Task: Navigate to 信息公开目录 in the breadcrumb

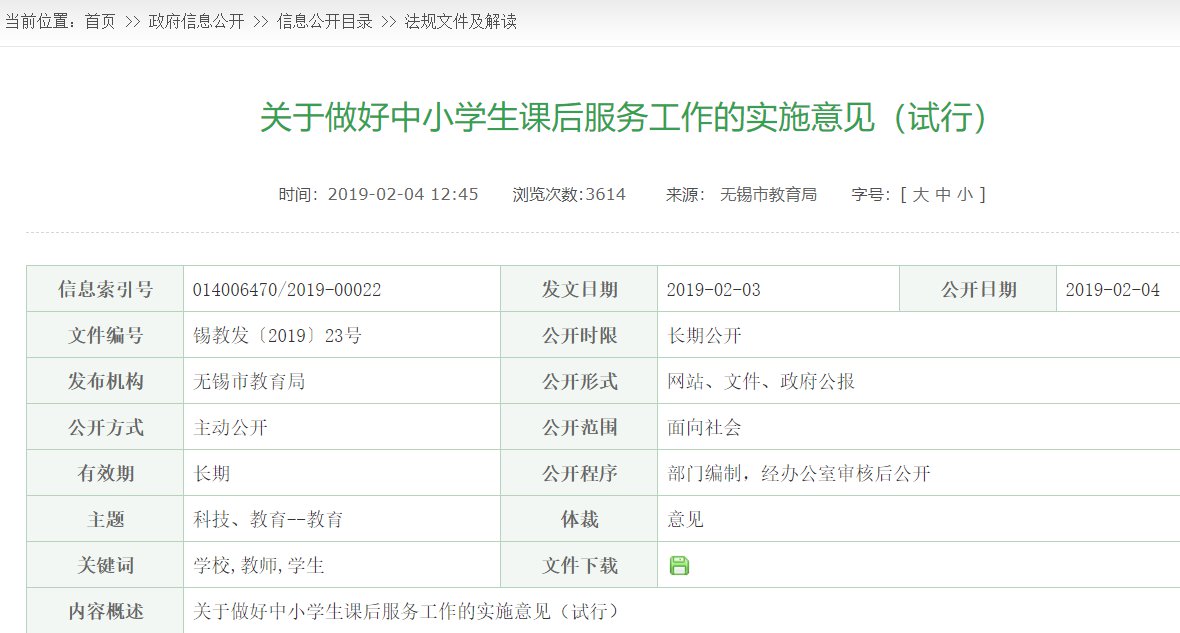Action: tap(324, 21)
